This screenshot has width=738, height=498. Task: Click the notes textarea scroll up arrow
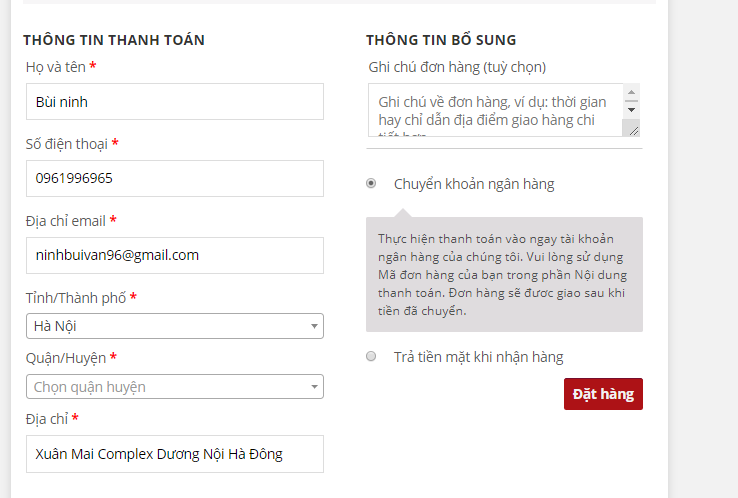(x=631, y=92)
